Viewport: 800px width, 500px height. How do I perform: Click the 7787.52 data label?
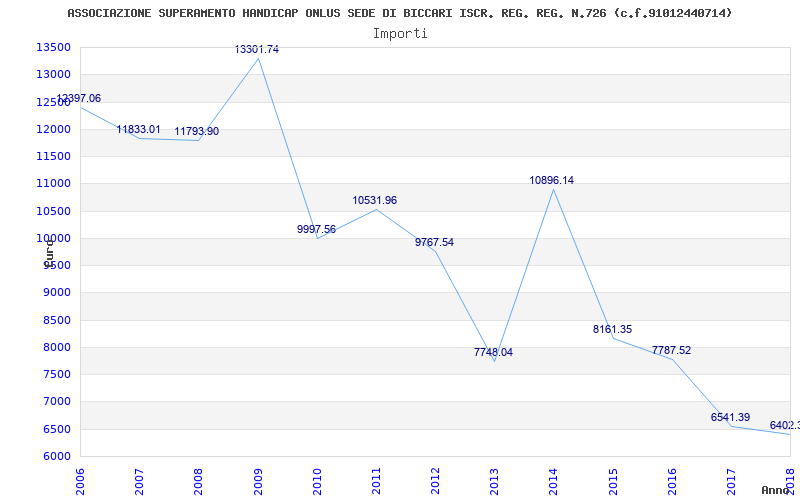tap(671, 351)
